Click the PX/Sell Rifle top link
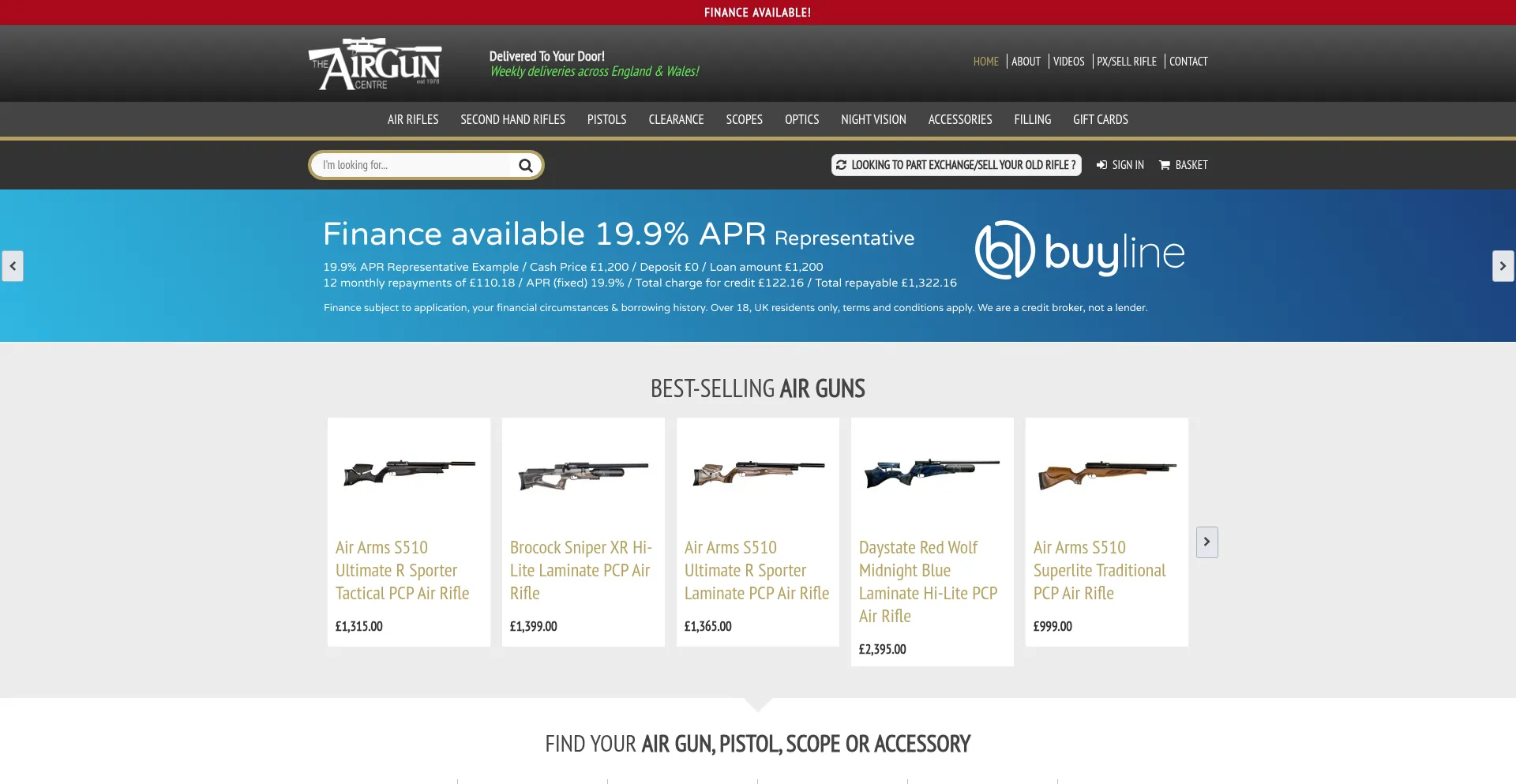1516x784 pixels. pos(1127,62)
